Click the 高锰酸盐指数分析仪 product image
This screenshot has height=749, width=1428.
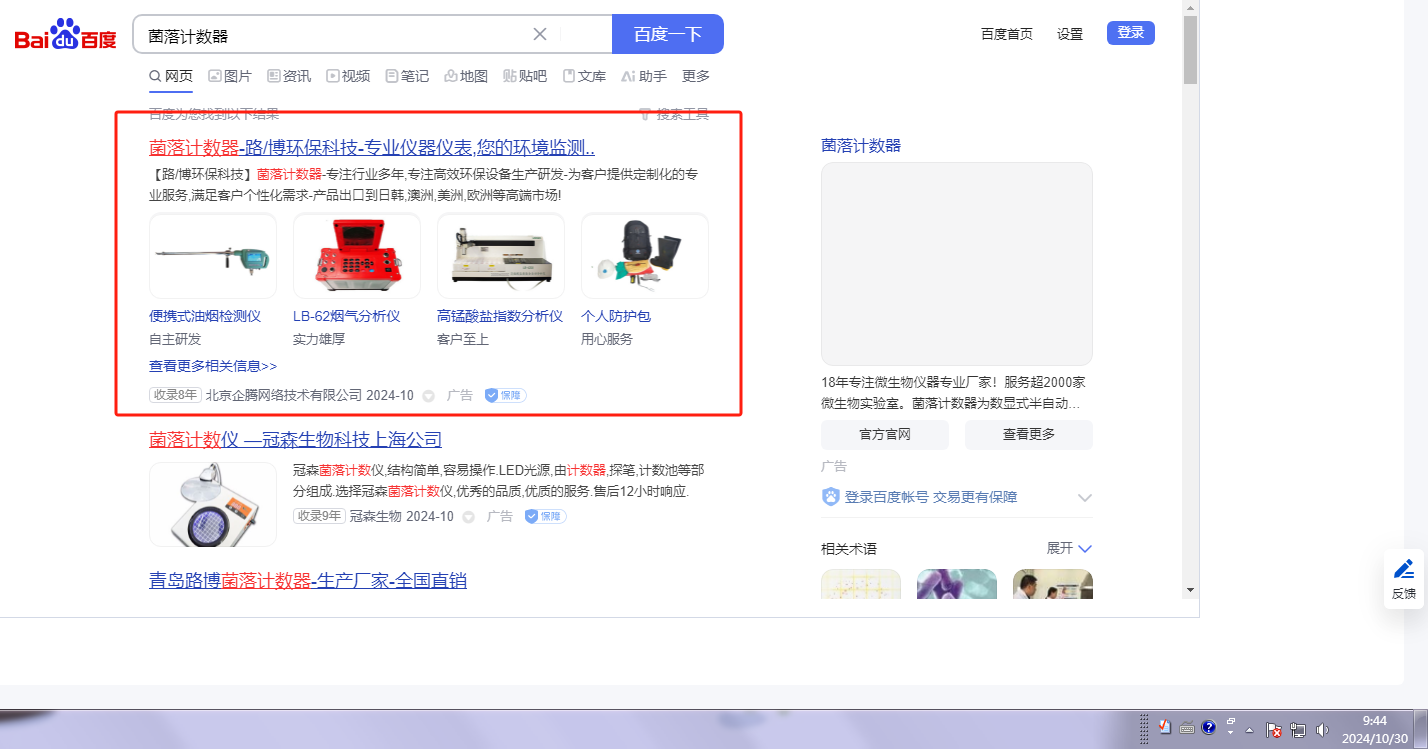501,256
